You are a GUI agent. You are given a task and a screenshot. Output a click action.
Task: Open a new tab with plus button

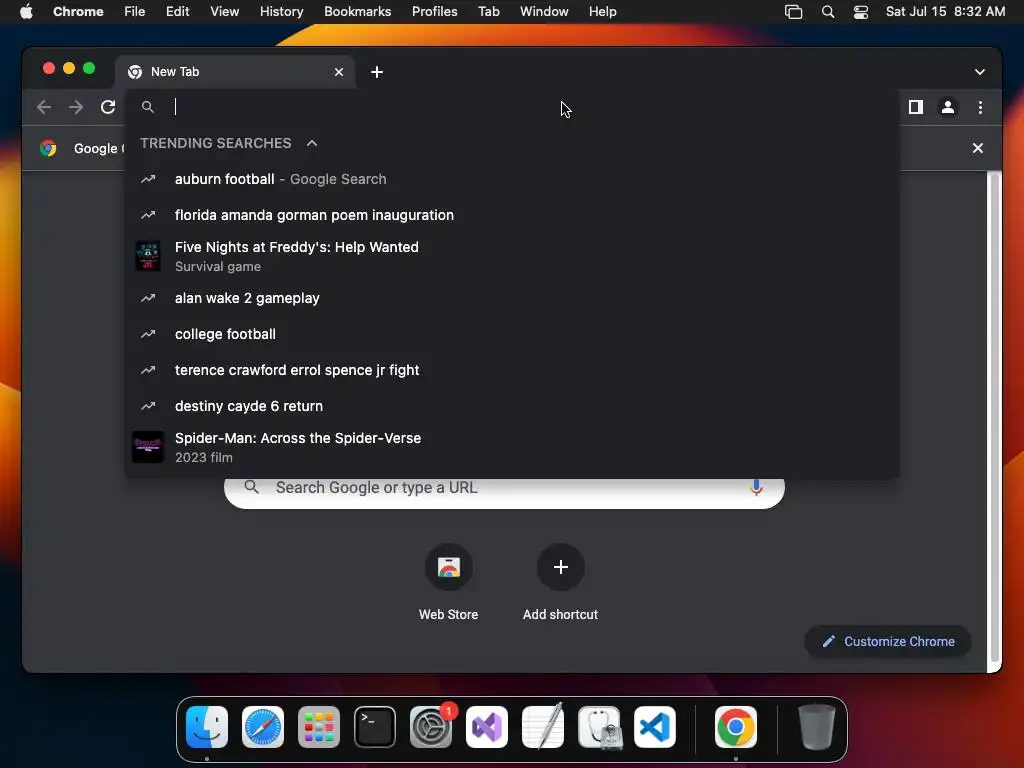tap(377, 72)
